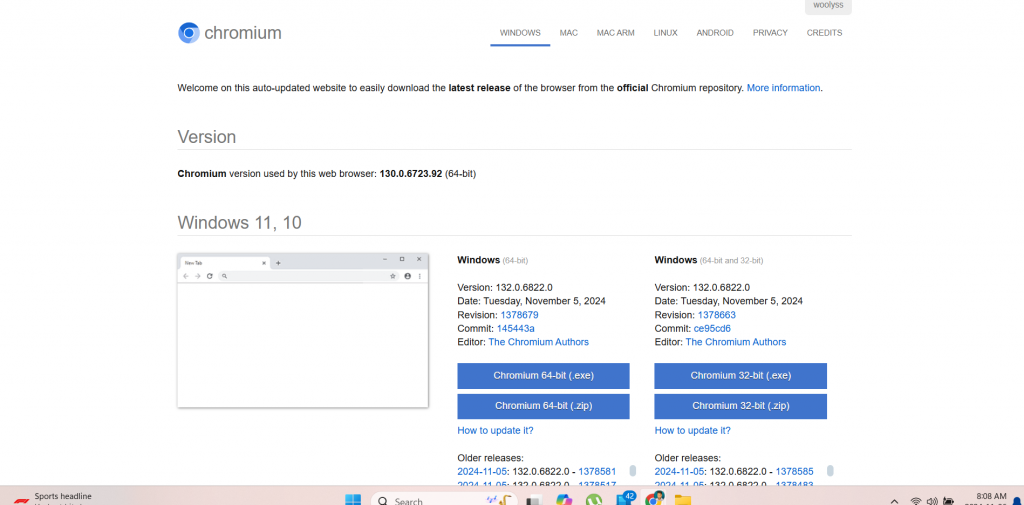Image resolution: width=1024 pixels, height=505 pixels.
Task: Download Chromium 64-bit (.zip)
Action: pos(543,406)
